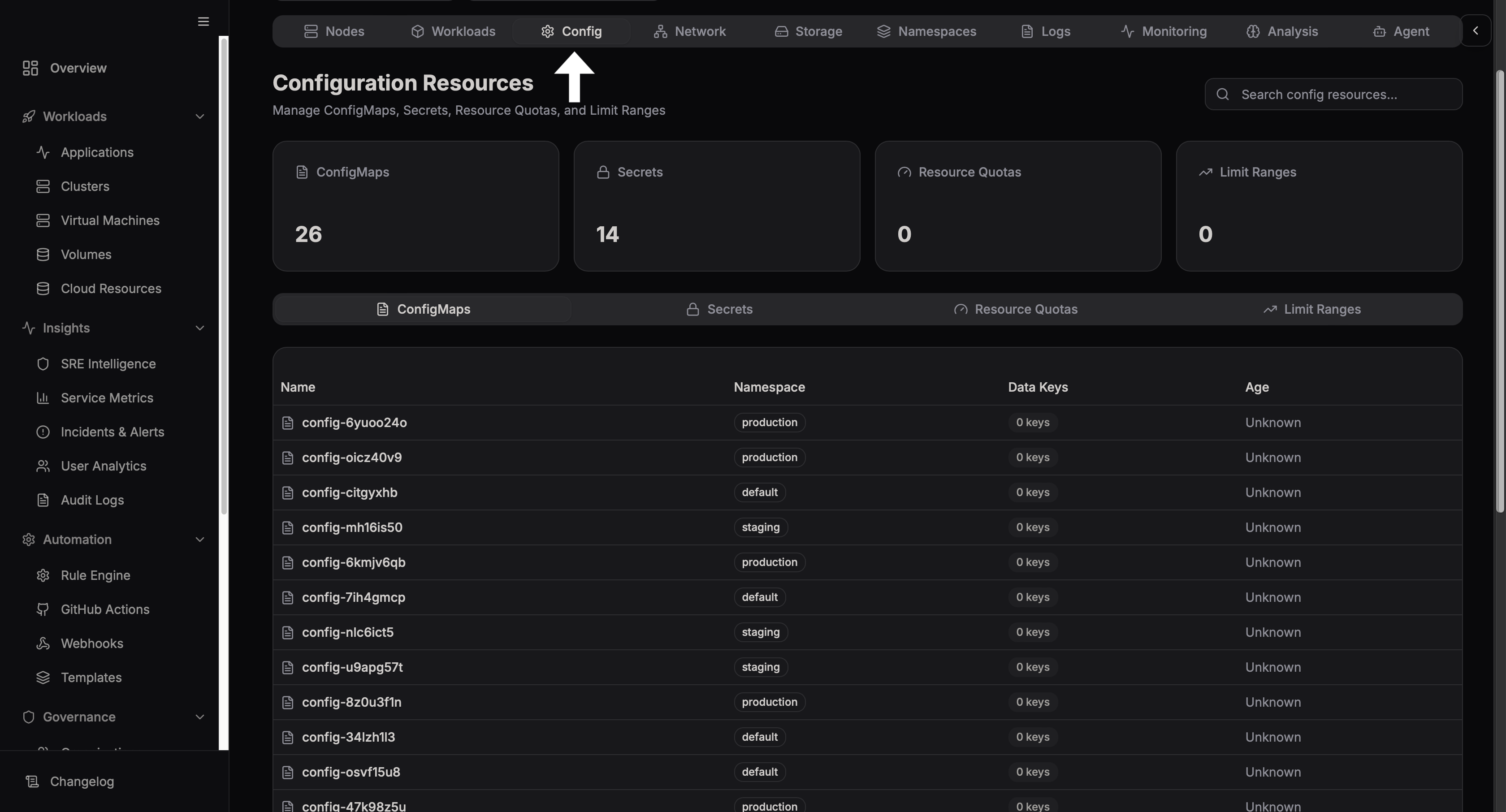Click the SRE Intelligence shield icon
This screenshot has width=1506, height=812.
[43, 363]
